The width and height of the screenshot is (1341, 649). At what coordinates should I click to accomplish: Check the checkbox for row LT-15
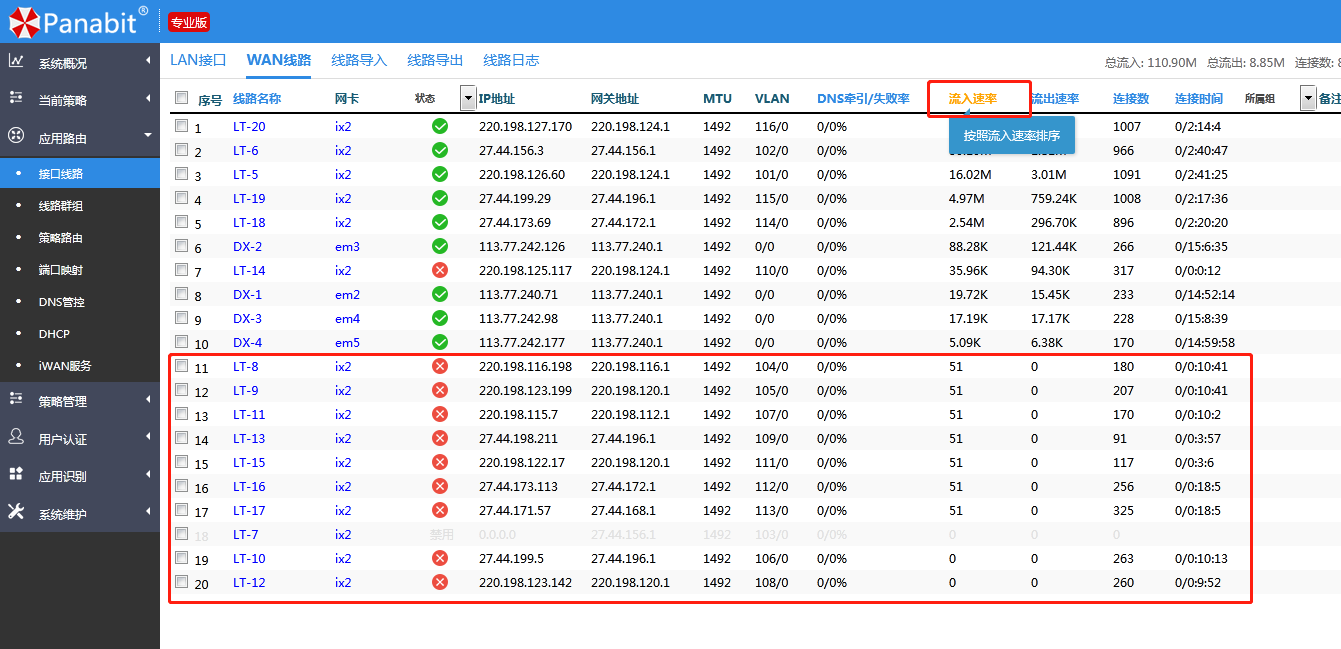[181, 462]
